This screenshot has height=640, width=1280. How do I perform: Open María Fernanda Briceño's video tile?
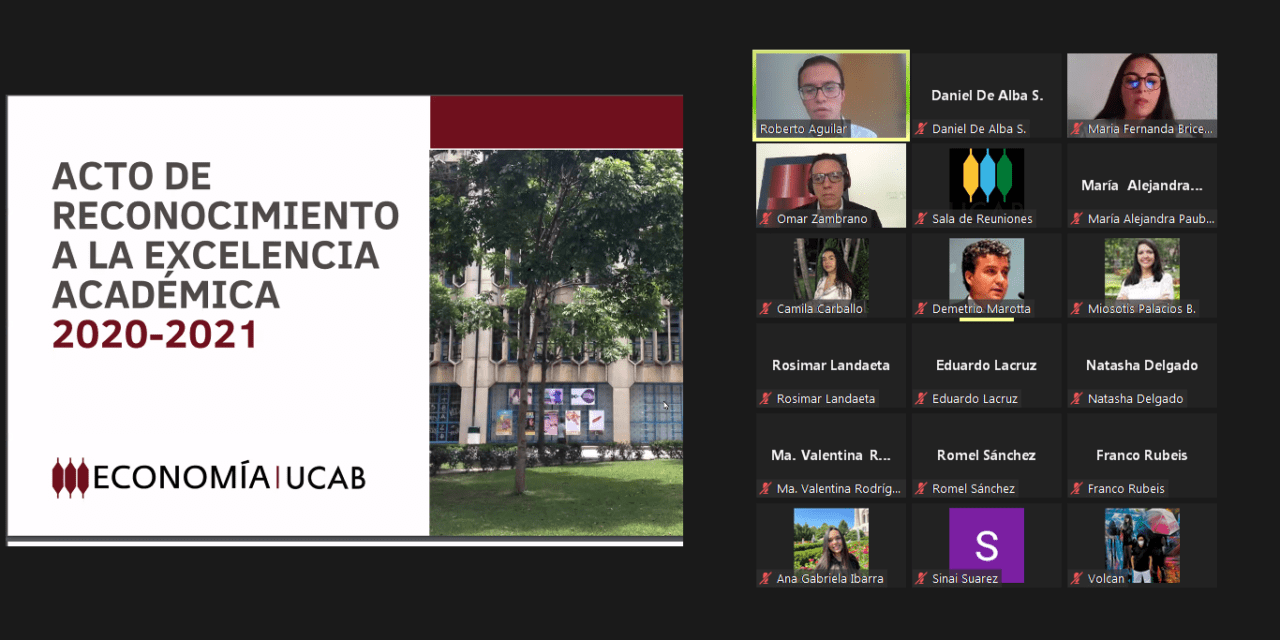coord(1141,88)
